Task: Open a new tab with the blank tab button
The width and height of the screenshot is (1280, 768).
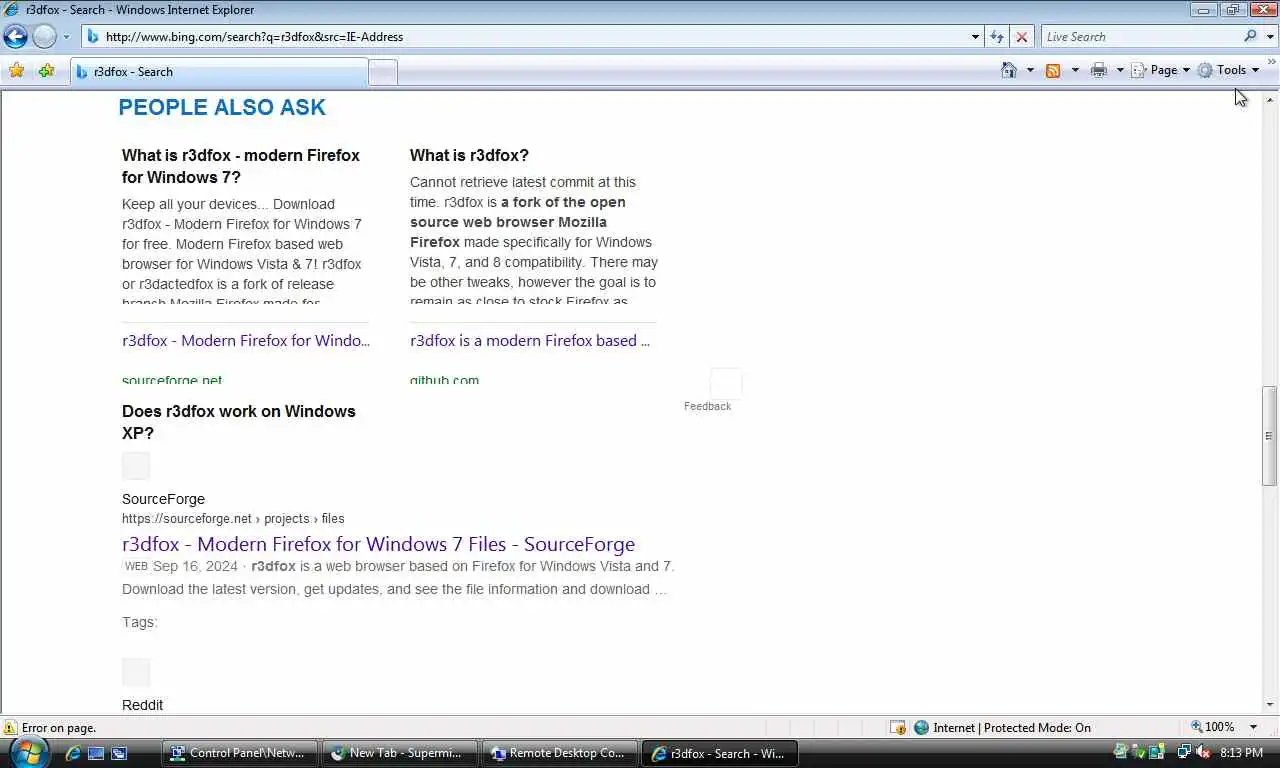Action: tap(383, 72)
